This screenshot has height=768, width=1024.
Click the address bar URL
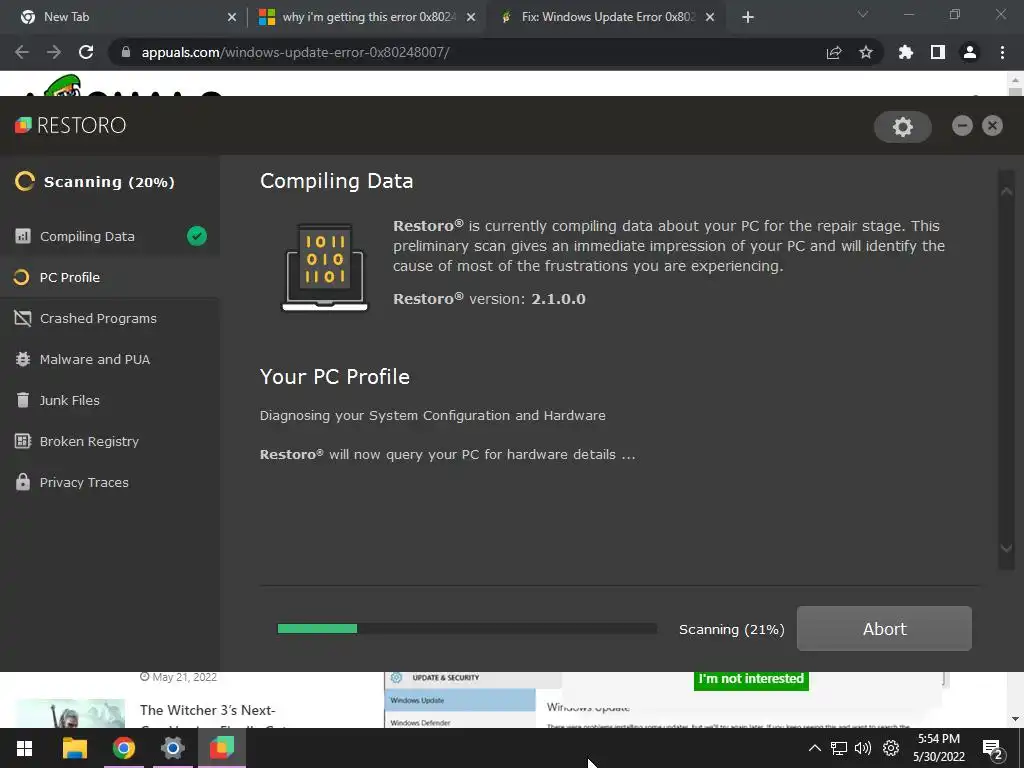coord(295,52)
